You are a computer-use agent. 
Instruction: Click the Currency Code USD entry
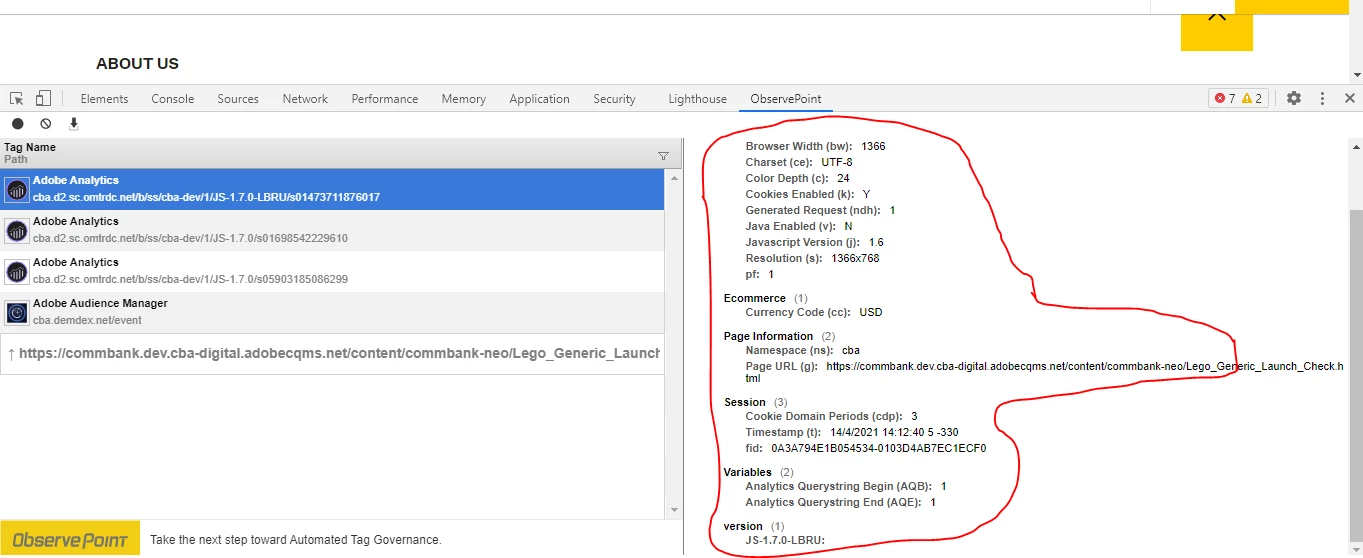click(x=814, y=312)
